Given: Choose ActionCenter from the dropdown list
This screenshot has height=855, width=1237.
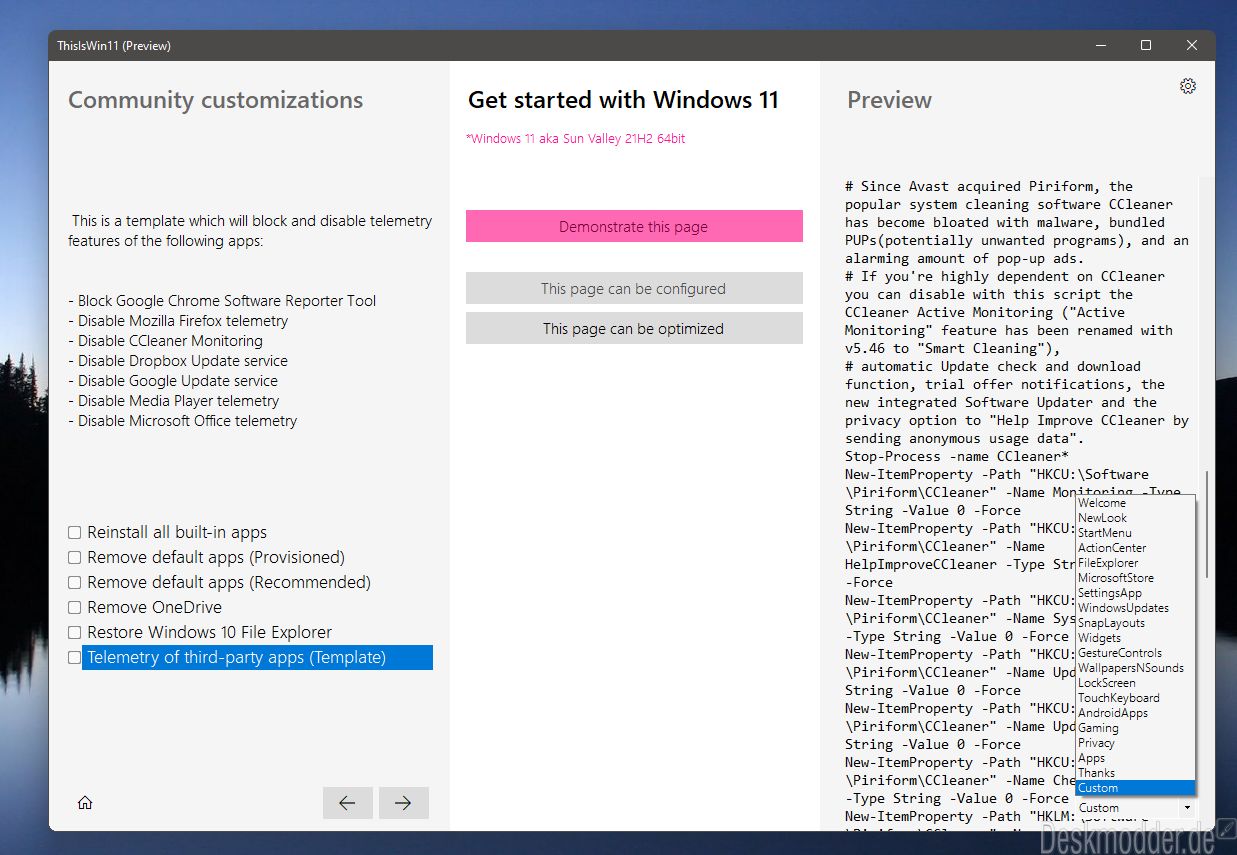Looking at the screenshot, I should tap(1135, 548).
